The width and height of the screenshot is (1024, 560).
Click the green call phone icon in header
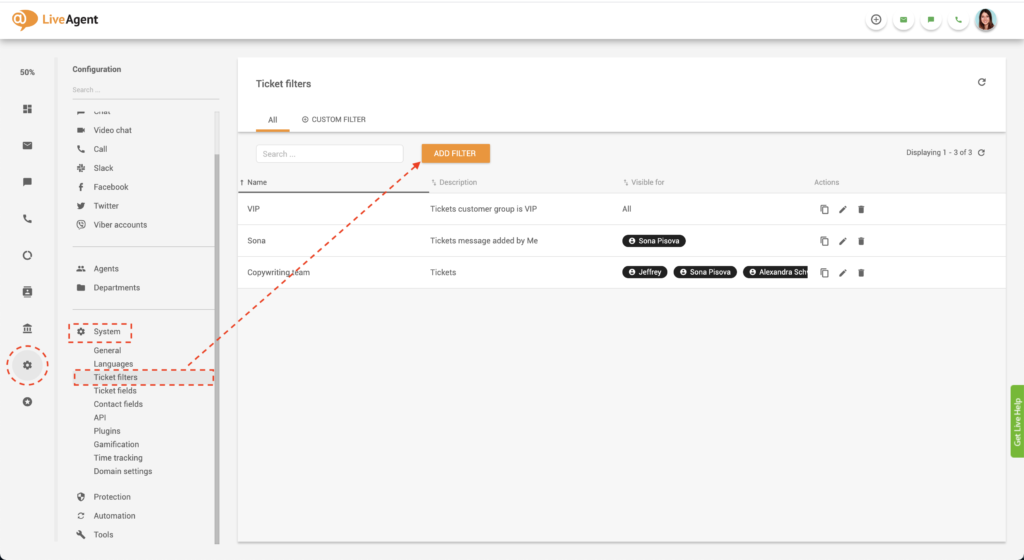point(959,20)
